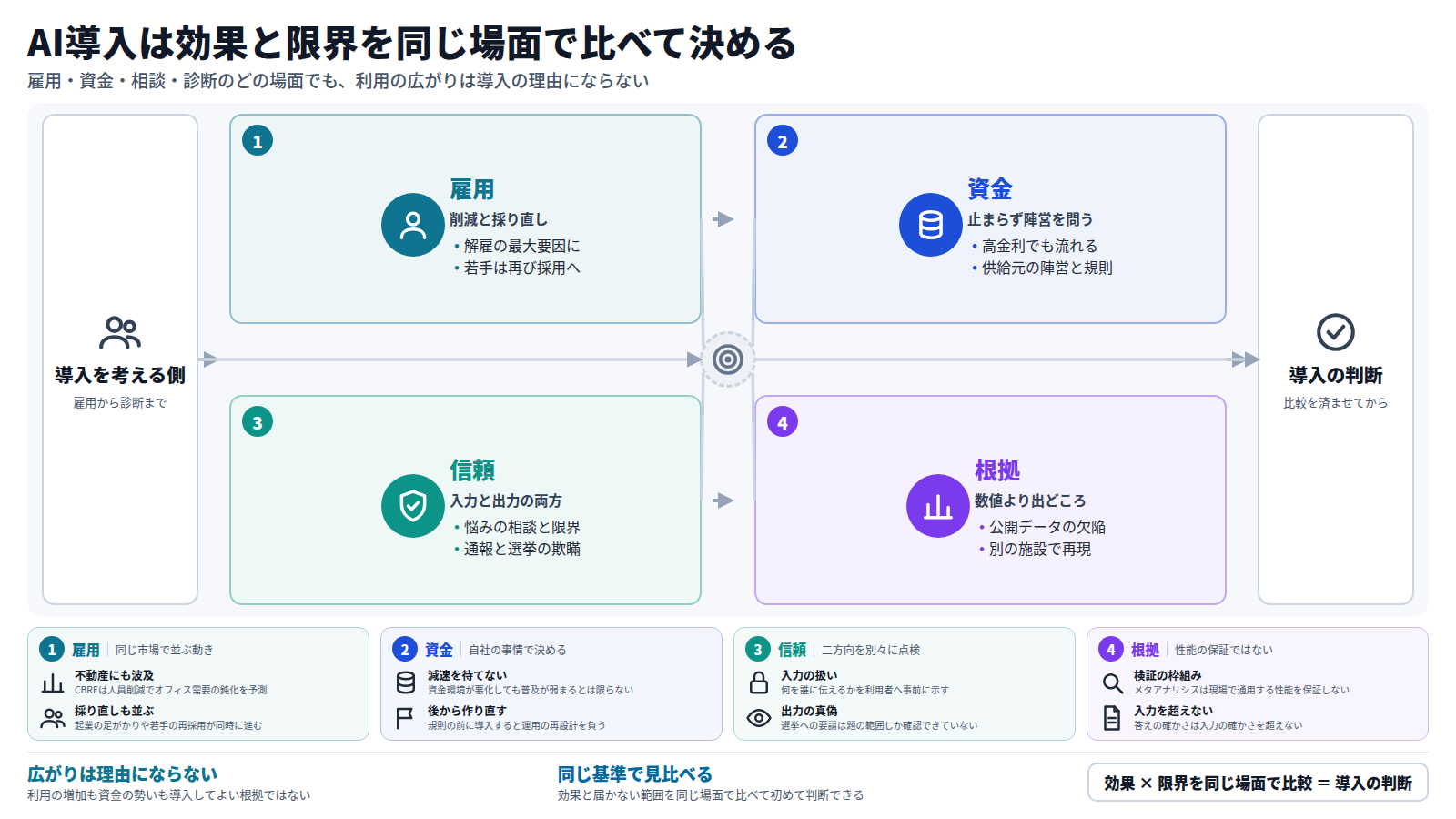Click number badge 3 in the 信頼 card
This screenshot has height=819, width=1456.
pos(258,422)
